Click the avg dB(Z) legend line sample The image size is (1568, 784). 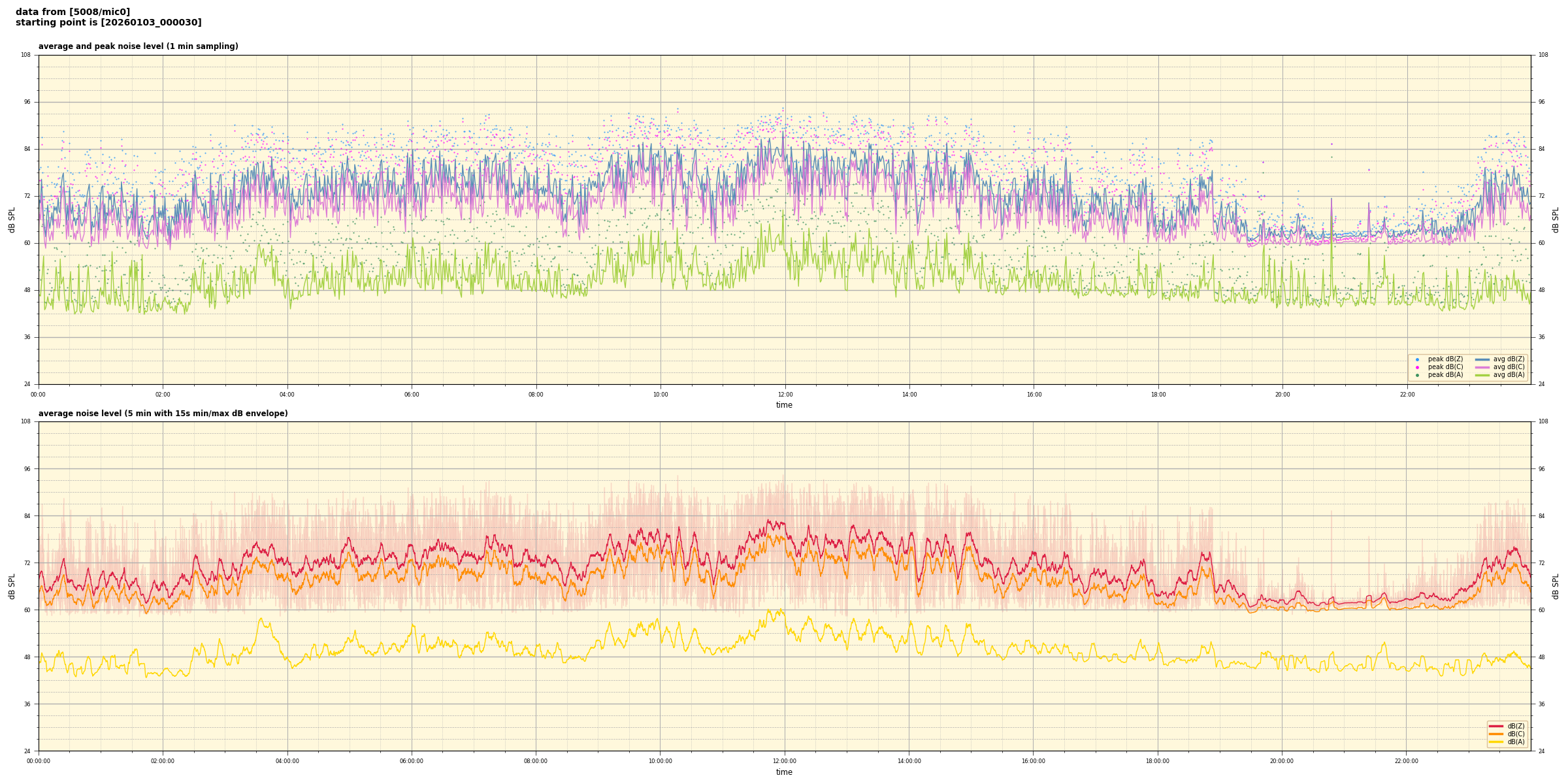click(1482, 359)
